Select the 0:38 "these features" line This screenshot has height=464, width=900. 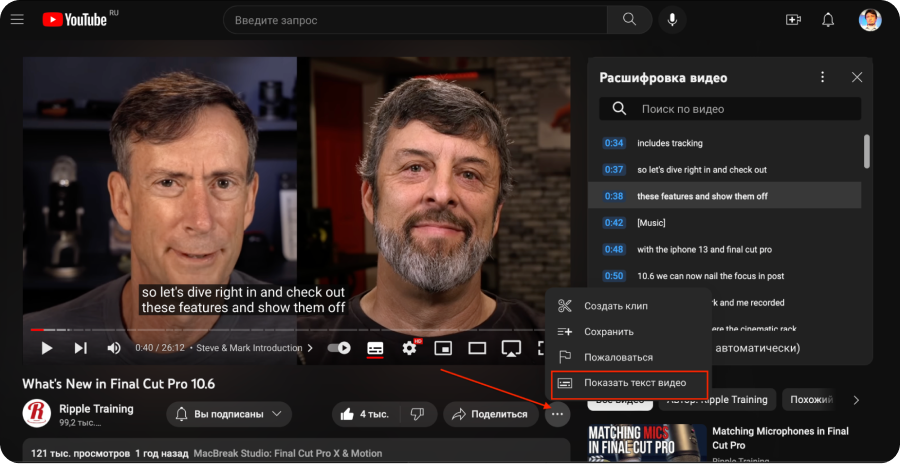click(x=724, y=196)
